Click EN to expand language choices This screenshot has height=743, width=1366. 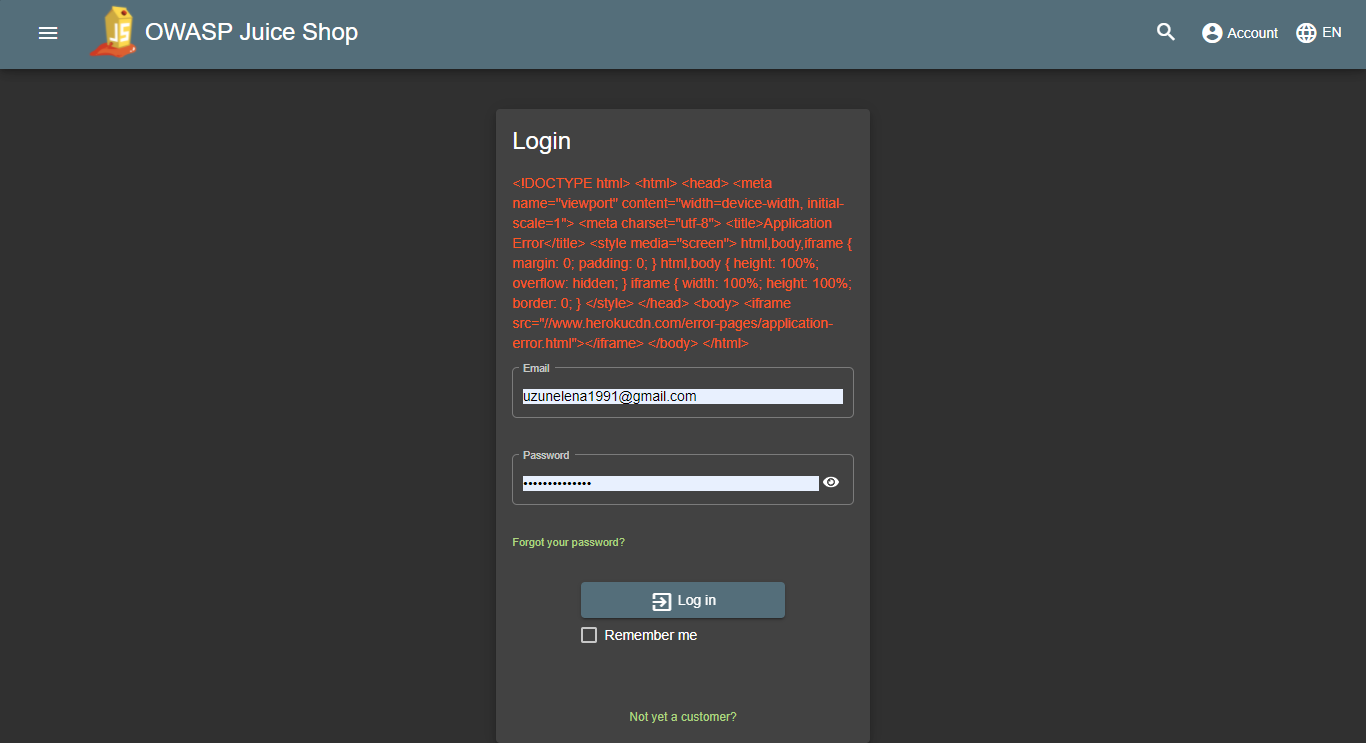(1330, 32)
